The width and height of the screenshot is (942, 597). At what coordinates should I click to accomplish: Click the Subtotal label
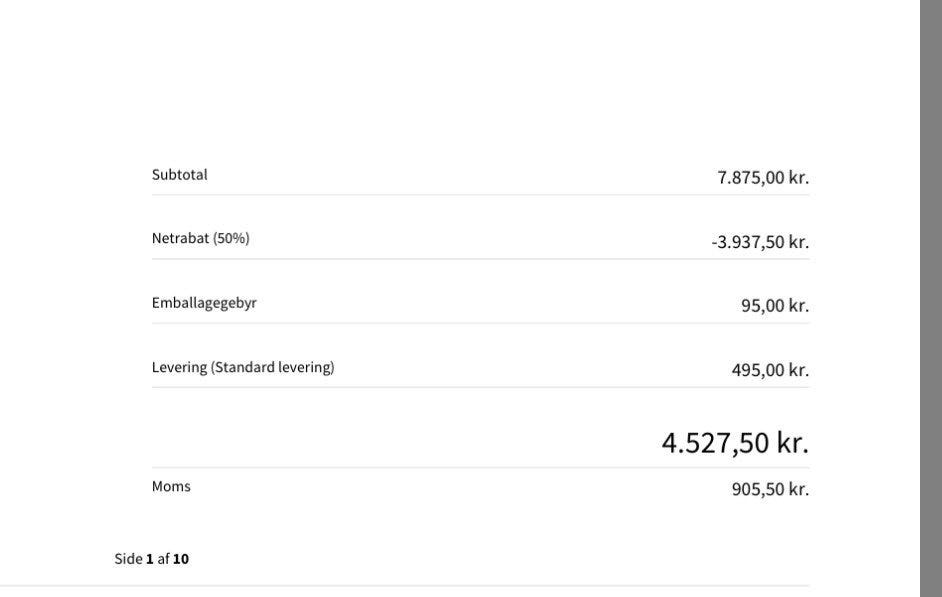click(x=180, y=175)
